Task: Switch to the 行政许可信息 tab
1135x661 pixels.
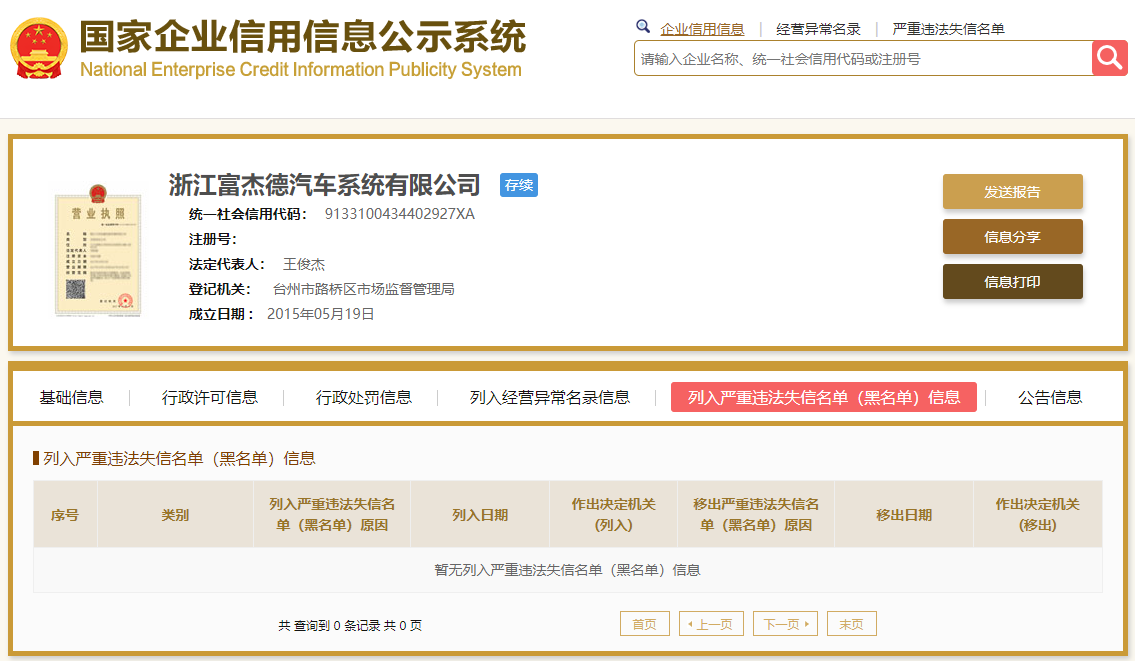Action: [210, 397]
